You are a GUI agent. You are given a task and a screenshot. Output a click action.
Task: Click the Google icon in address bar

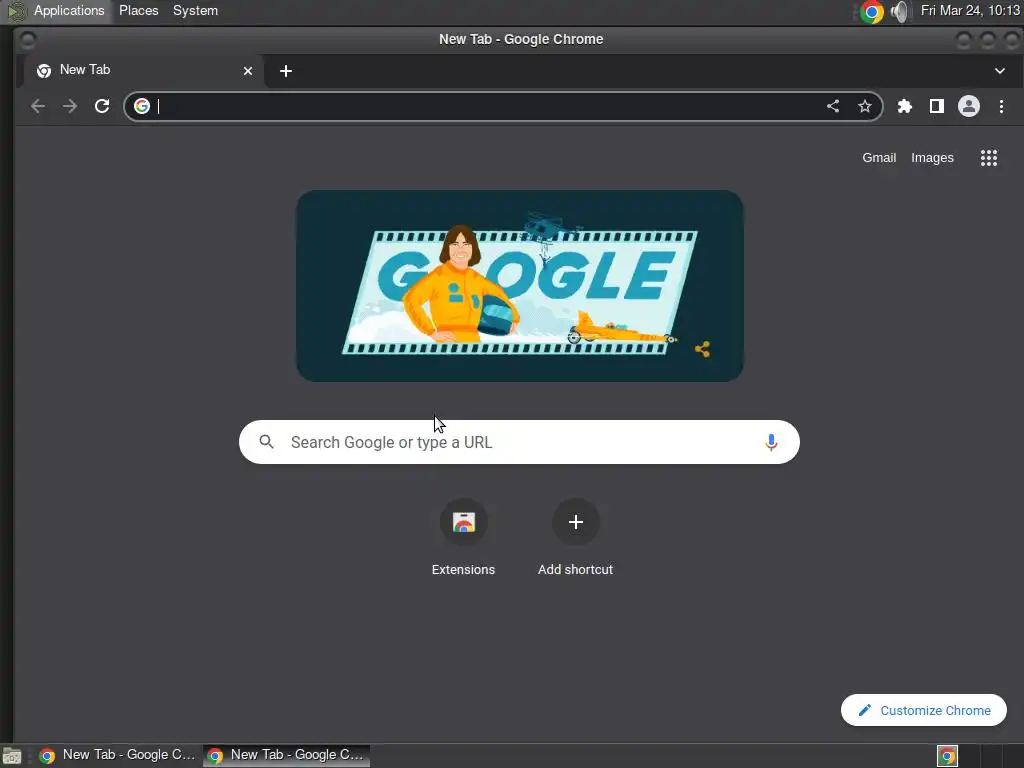(142, 106)
